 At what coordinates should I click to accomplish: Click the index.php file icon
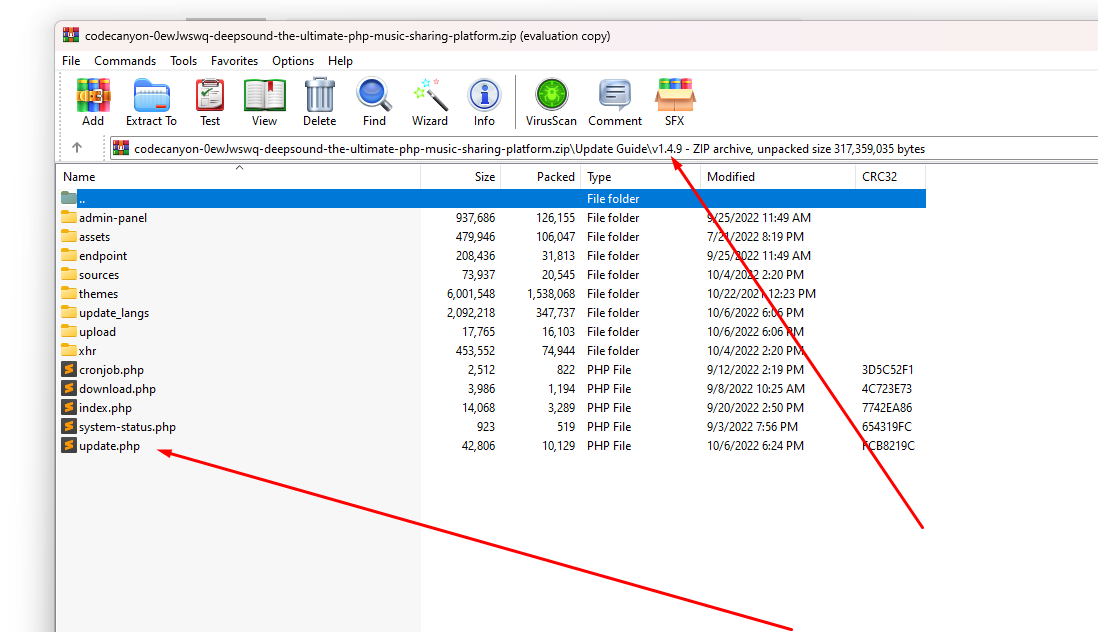point(69,407)
